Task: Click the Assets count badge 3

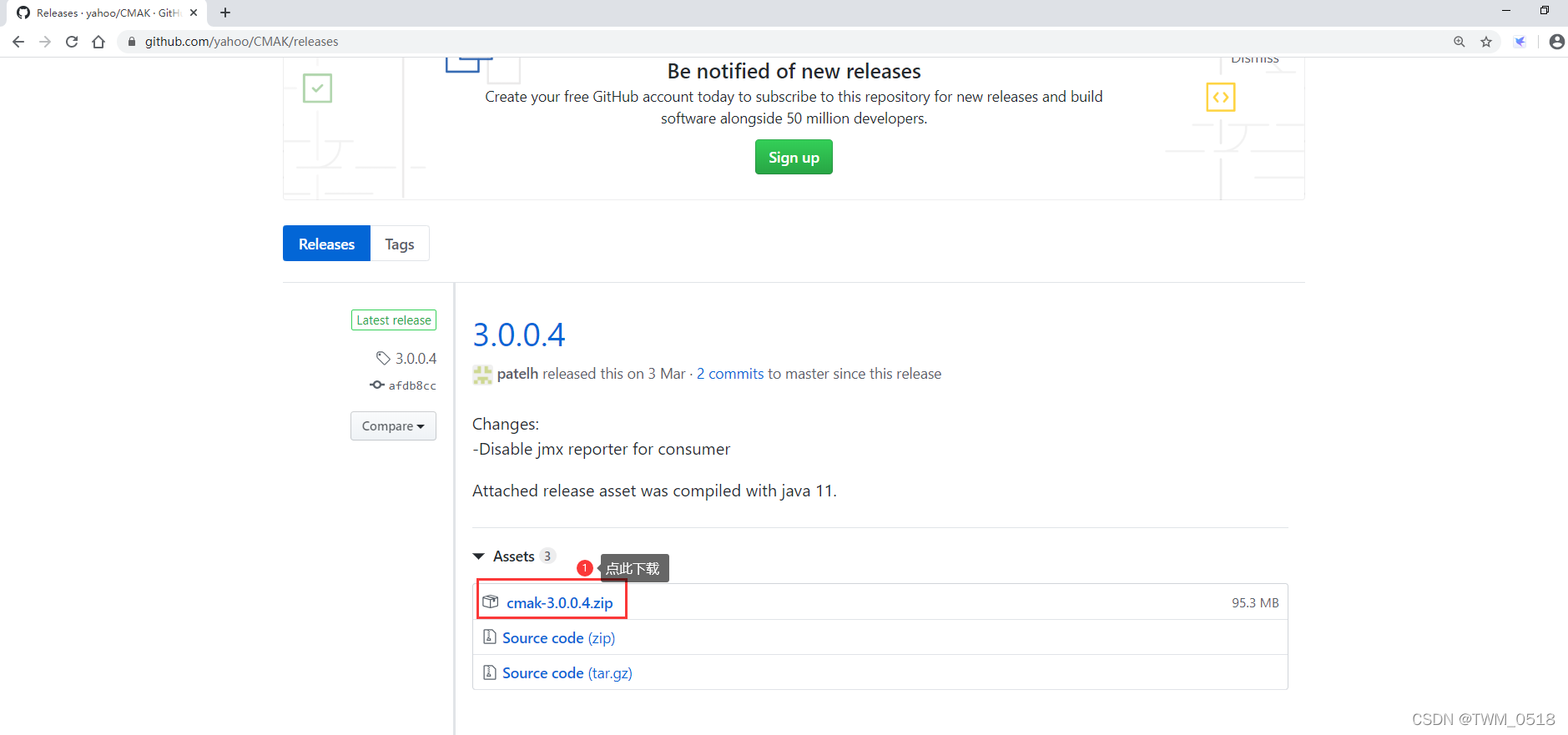Action: pyautogui.click(x=547, y=556)
